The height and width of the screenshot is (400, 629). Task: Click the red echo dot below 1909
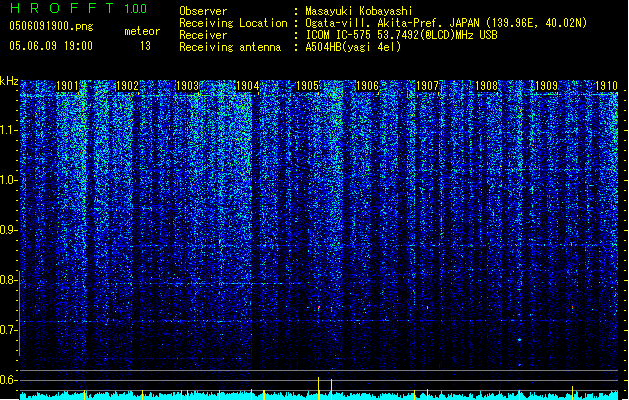(x=572, y=308)
